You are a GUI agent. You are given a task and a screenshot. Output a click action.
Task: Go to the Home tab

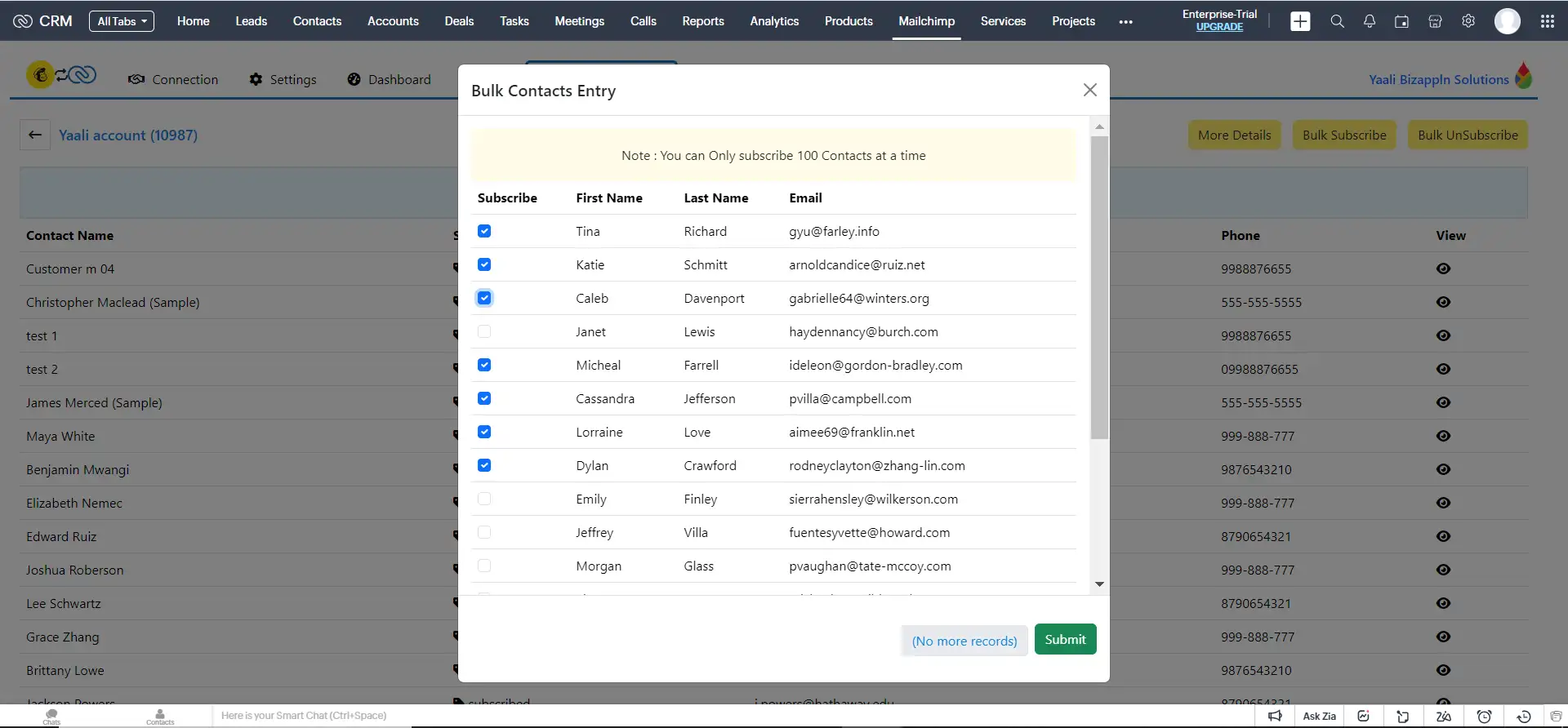(x=194, y=21)
